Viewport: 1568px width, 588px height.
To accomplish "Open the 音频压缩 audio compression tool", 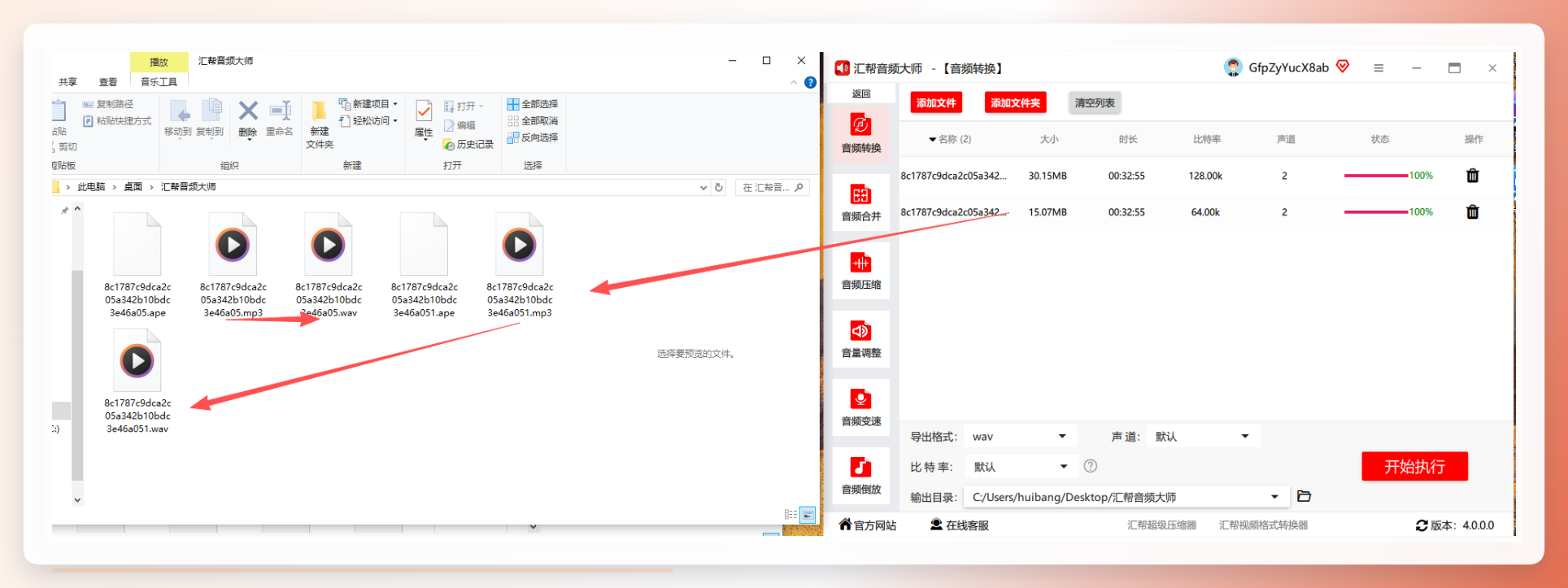I will [860, 270].
